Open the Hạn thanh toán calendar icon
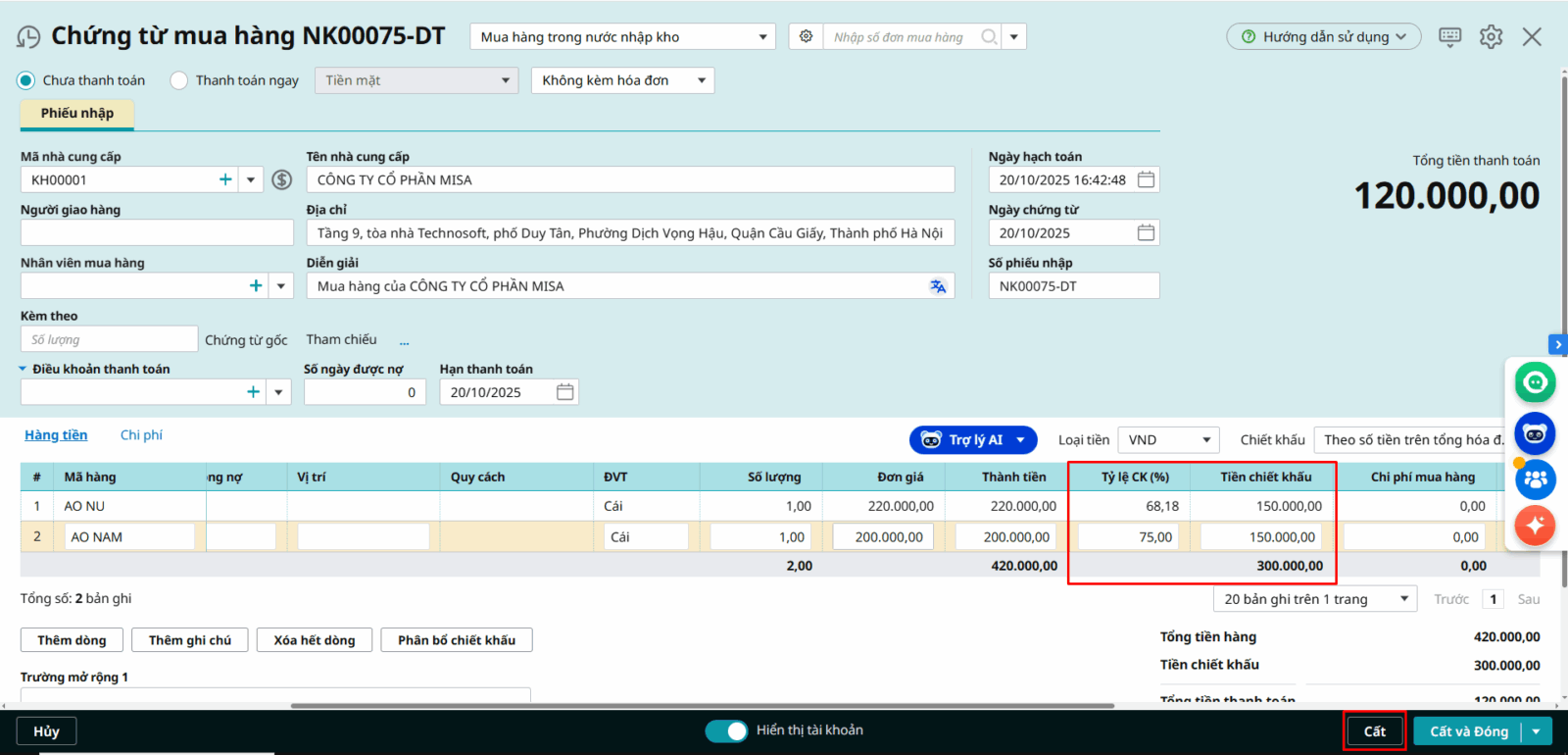The height and width of the screenshot is (755, 1568). [x=564, y=392]
